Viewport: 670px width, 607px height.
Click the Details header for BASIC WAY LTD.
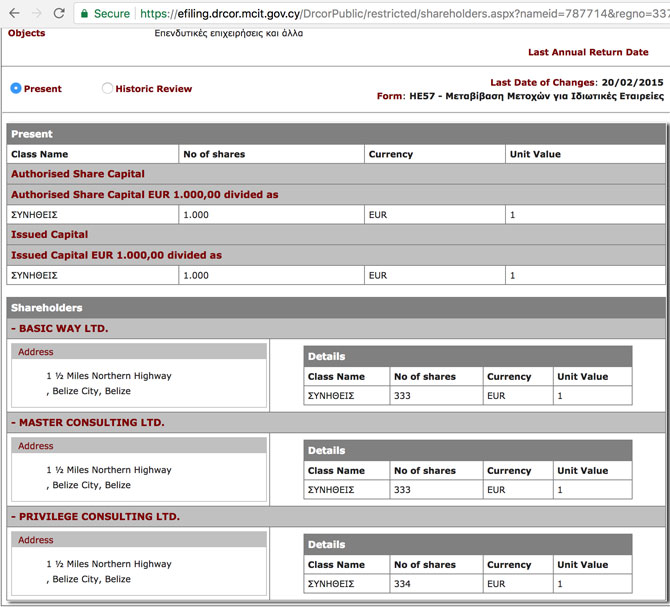467,356
